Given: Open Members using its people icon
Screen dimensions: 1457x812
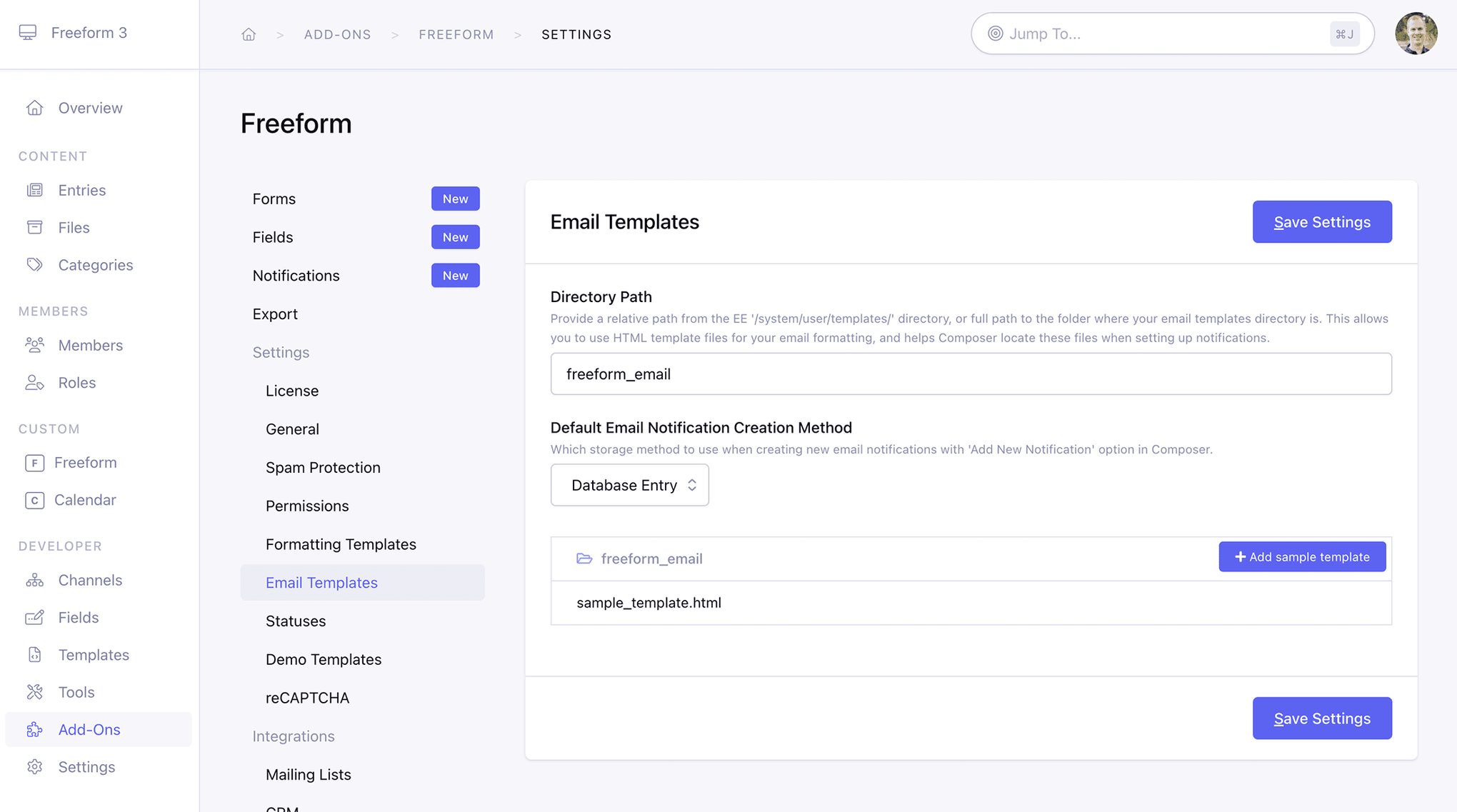Looking at the screenshot, I should pos(35,345).
